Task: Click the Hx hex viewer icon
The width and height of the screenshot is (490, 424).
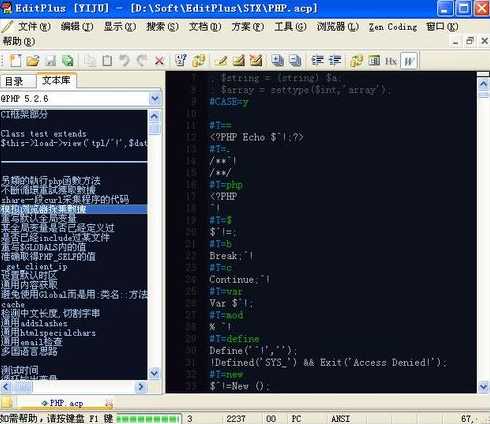Action: 391,61
